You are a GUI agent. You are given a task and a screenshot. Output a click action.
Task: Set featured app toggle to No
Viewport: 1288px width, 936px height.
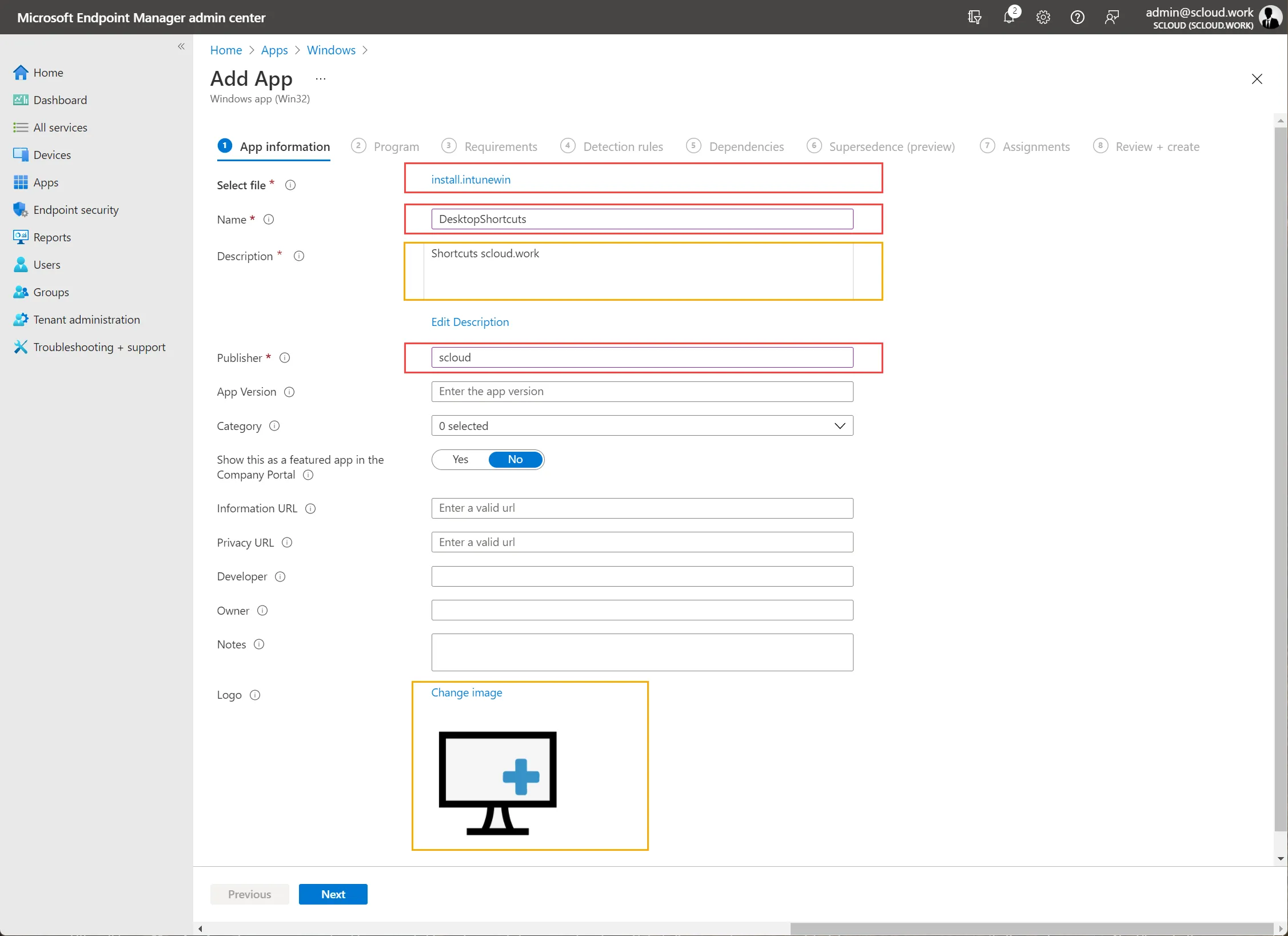(x=515, y=460)
